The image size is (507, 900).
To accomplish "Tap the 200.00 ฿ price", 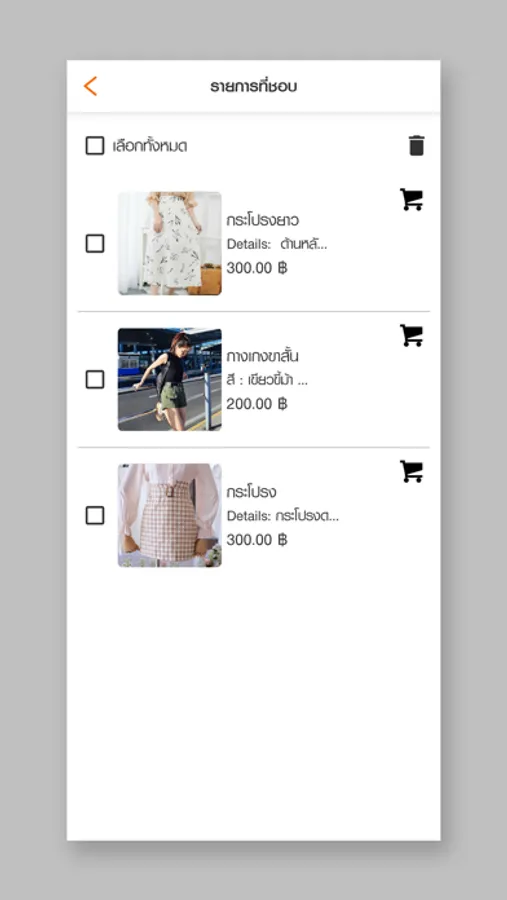I will point(257,404).
